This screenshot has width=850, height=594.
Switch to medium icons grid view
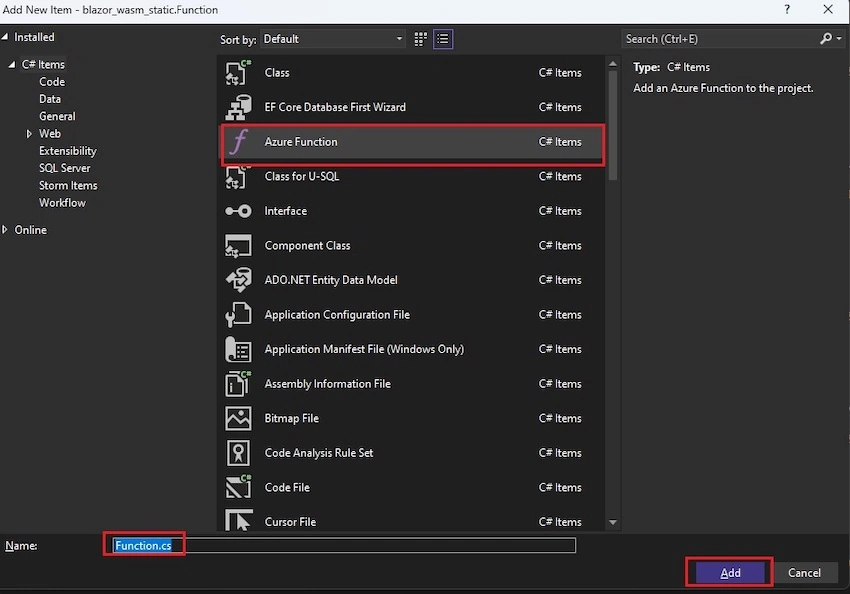(421, 39)
